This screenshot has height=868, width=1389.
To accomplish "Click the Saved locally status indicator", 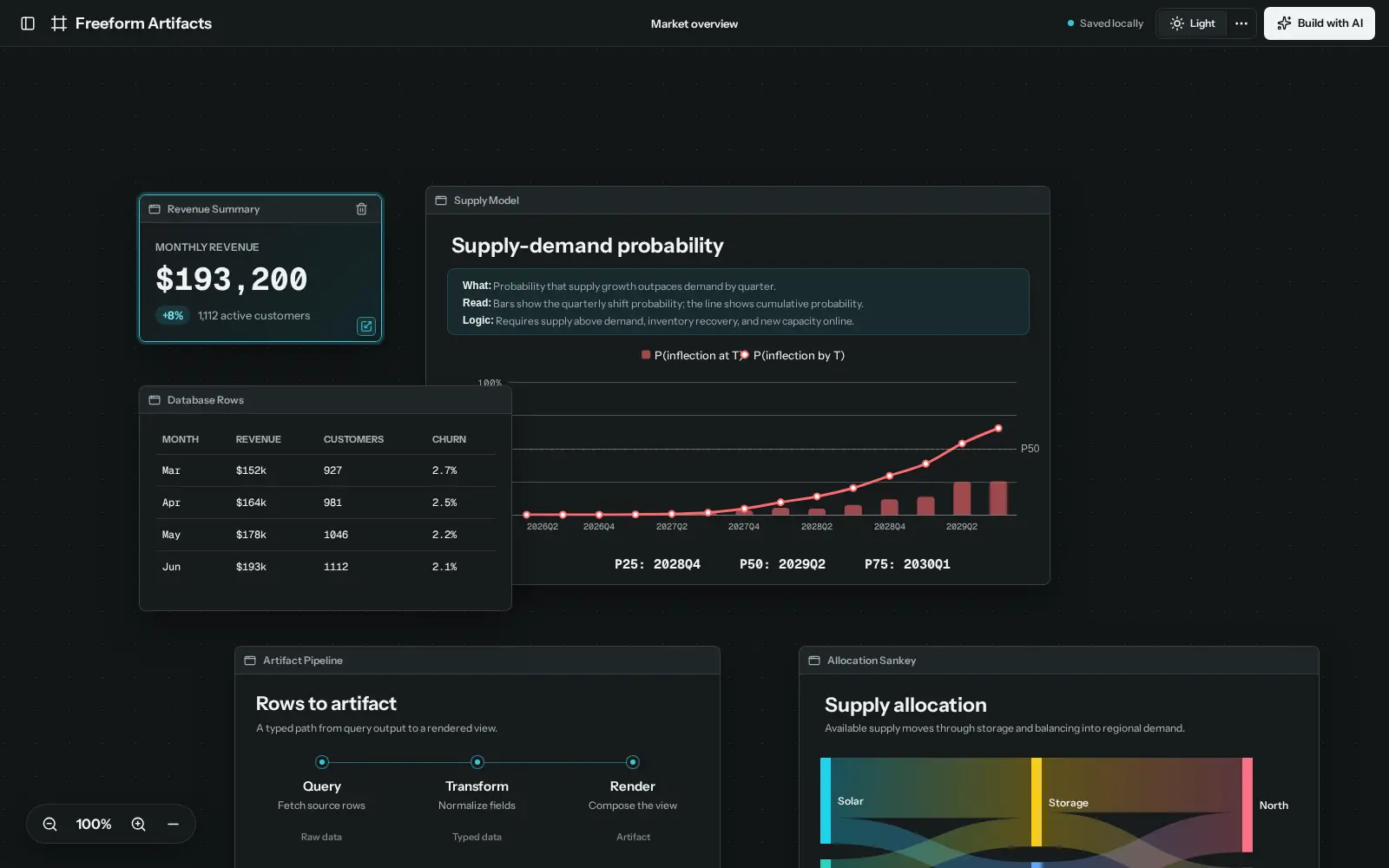I will coord(1105,23).
